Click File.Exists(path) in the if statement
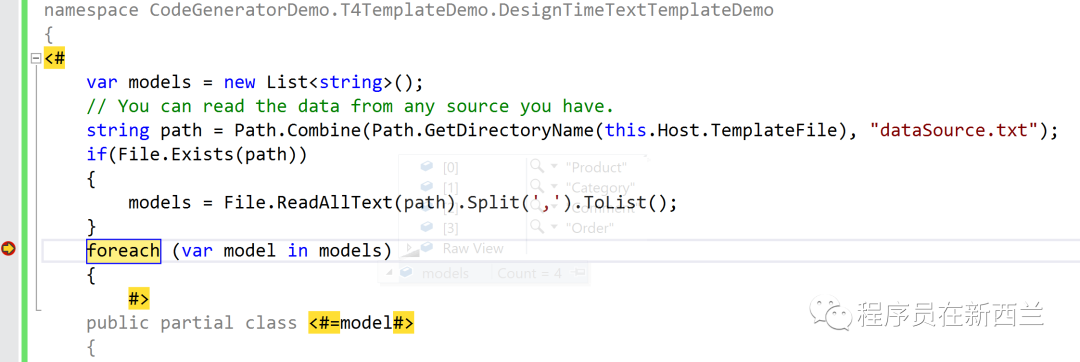This screenshot has height=362, width=1080. [207, 154]
